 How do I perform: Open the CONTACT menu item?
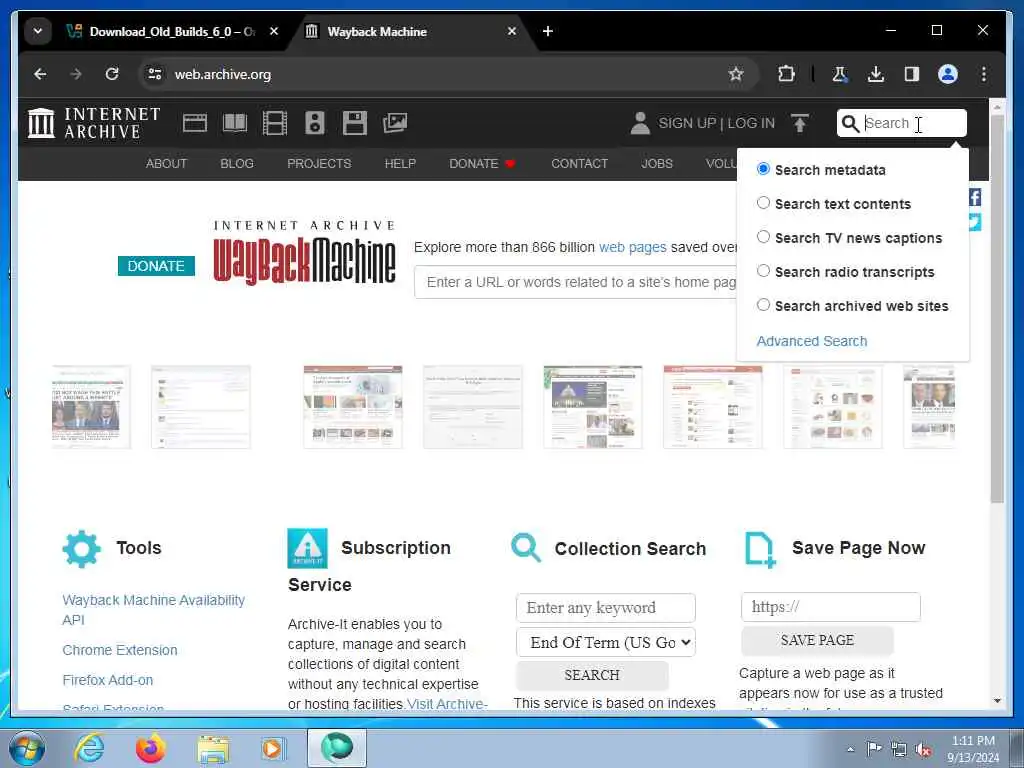click(x=579, y=164)
